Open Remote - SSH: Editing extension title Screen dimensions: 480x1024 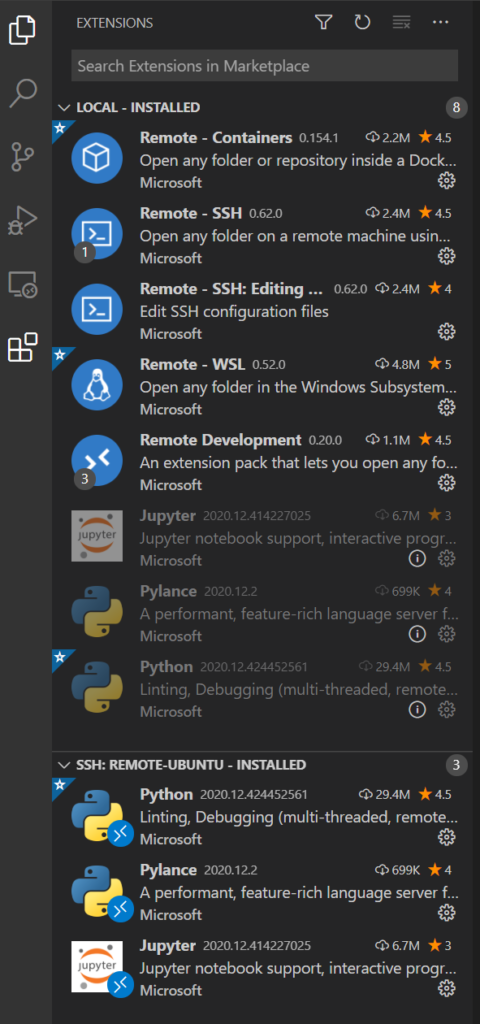(x=232, y=289)
